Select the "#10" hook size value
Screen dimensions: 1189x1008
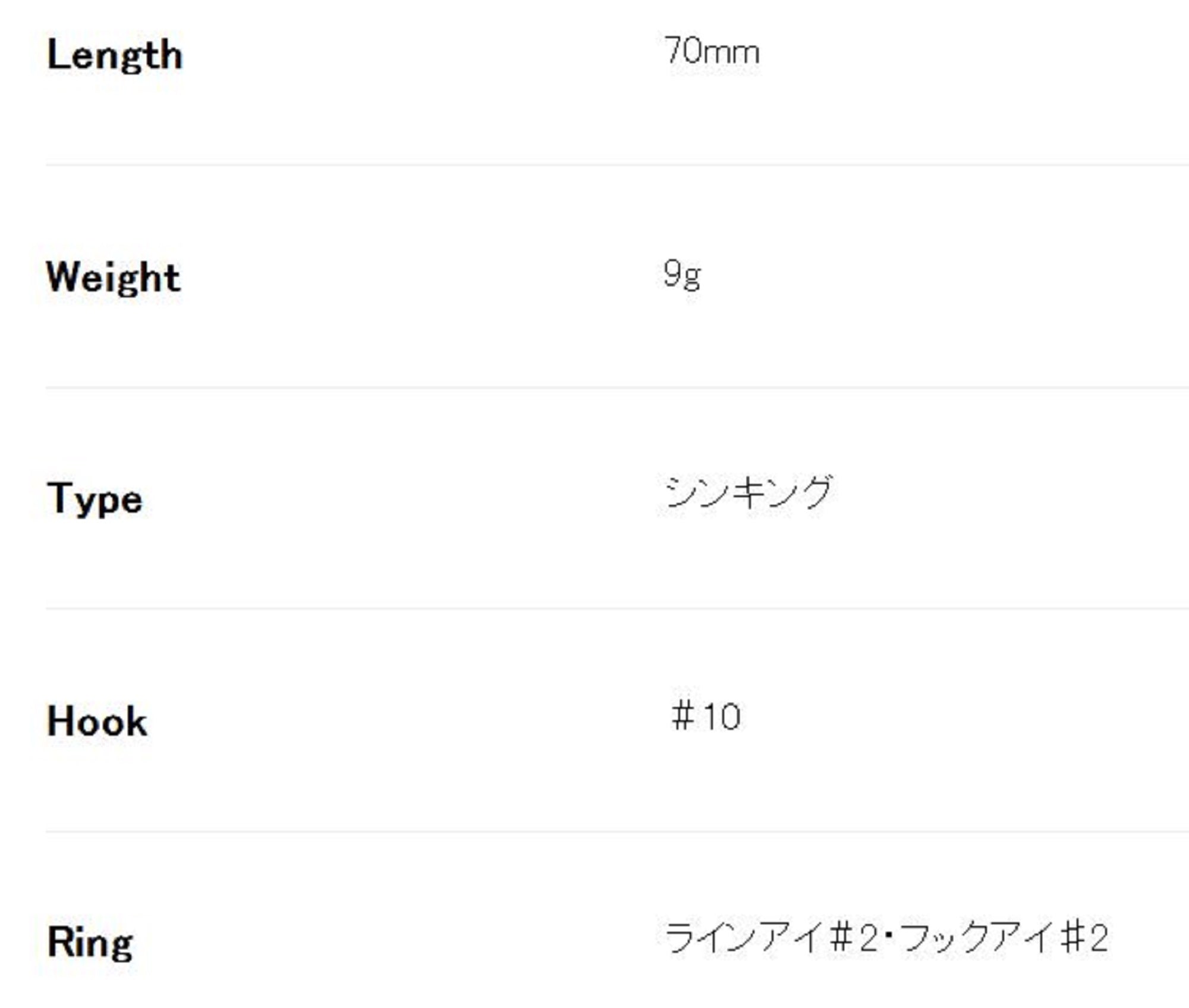pyautogui.click(x=706, y=716)
